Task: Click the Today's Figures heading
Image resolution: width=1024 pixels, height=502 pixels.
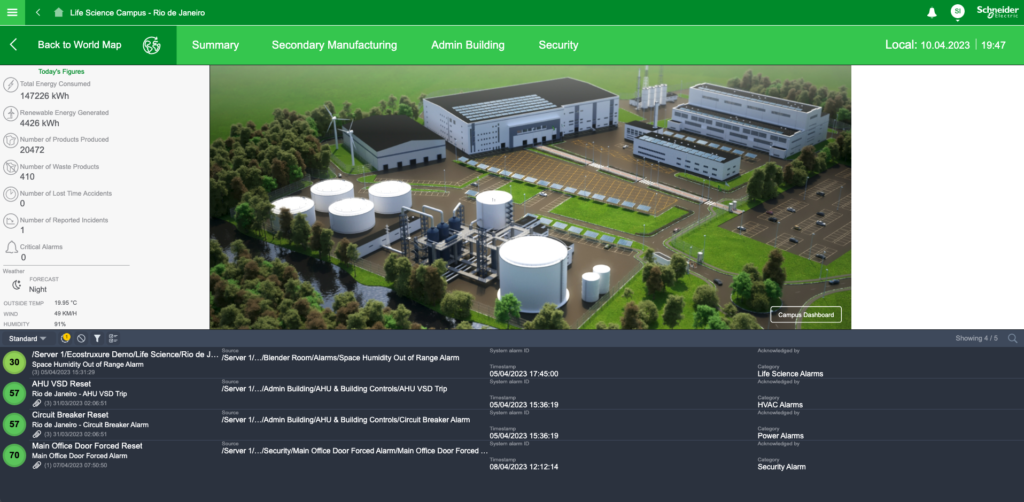Action: pyautogui.click(x=61, y=72)
